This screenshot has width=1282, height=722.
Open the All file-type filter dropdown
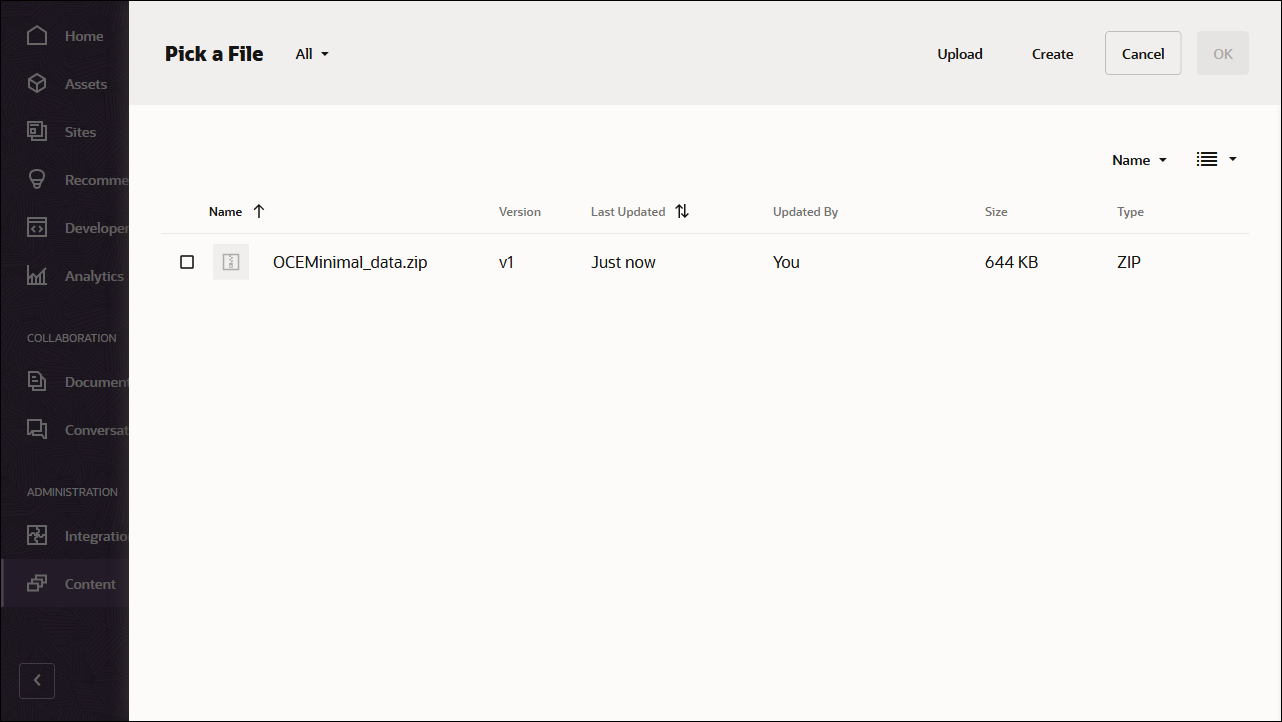click(311, 54)
